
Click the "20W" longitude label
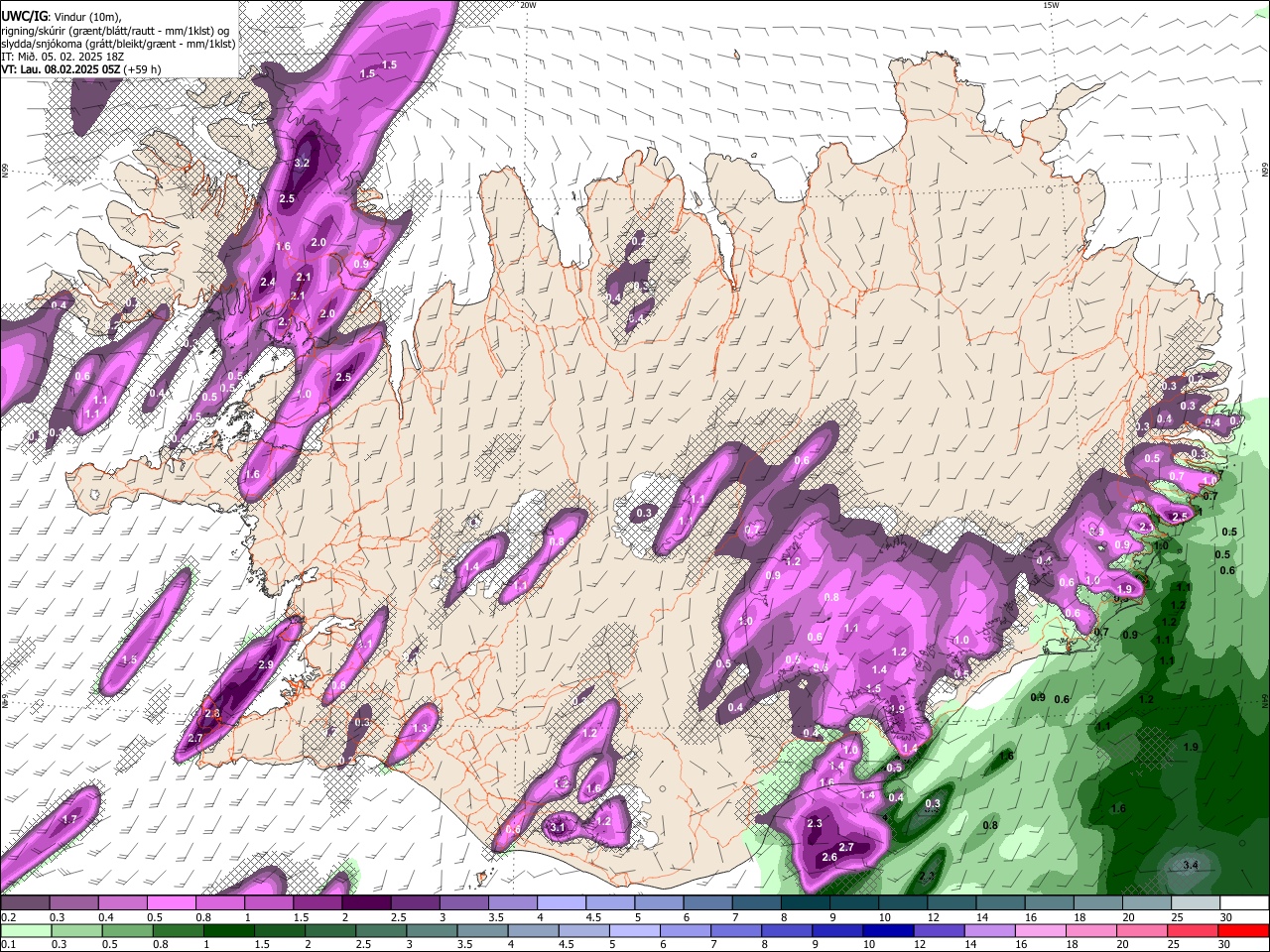(528, 5)
